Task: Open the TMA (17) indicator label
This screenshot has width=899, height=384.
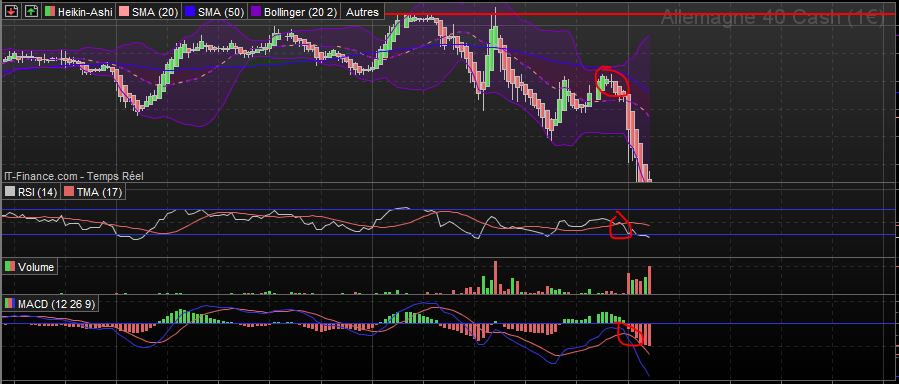Action: click(99, 192)
